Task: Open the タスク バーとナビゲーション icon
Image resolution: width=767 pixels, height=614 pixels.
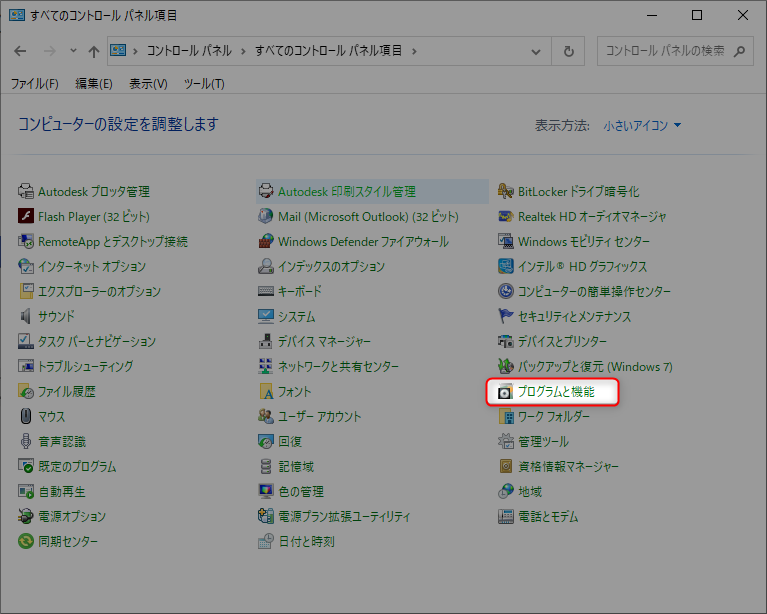Action: click(25, 341)
